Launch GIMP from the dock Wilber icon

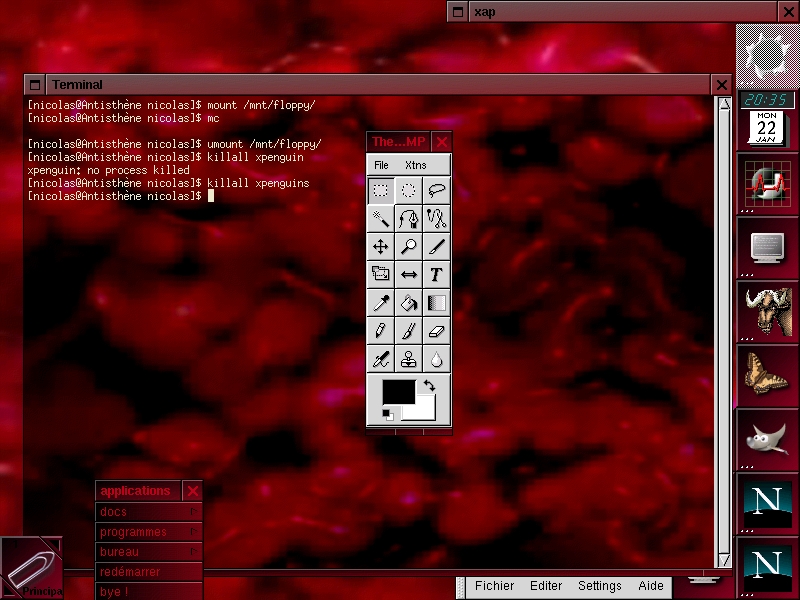[x=766, y=438]
